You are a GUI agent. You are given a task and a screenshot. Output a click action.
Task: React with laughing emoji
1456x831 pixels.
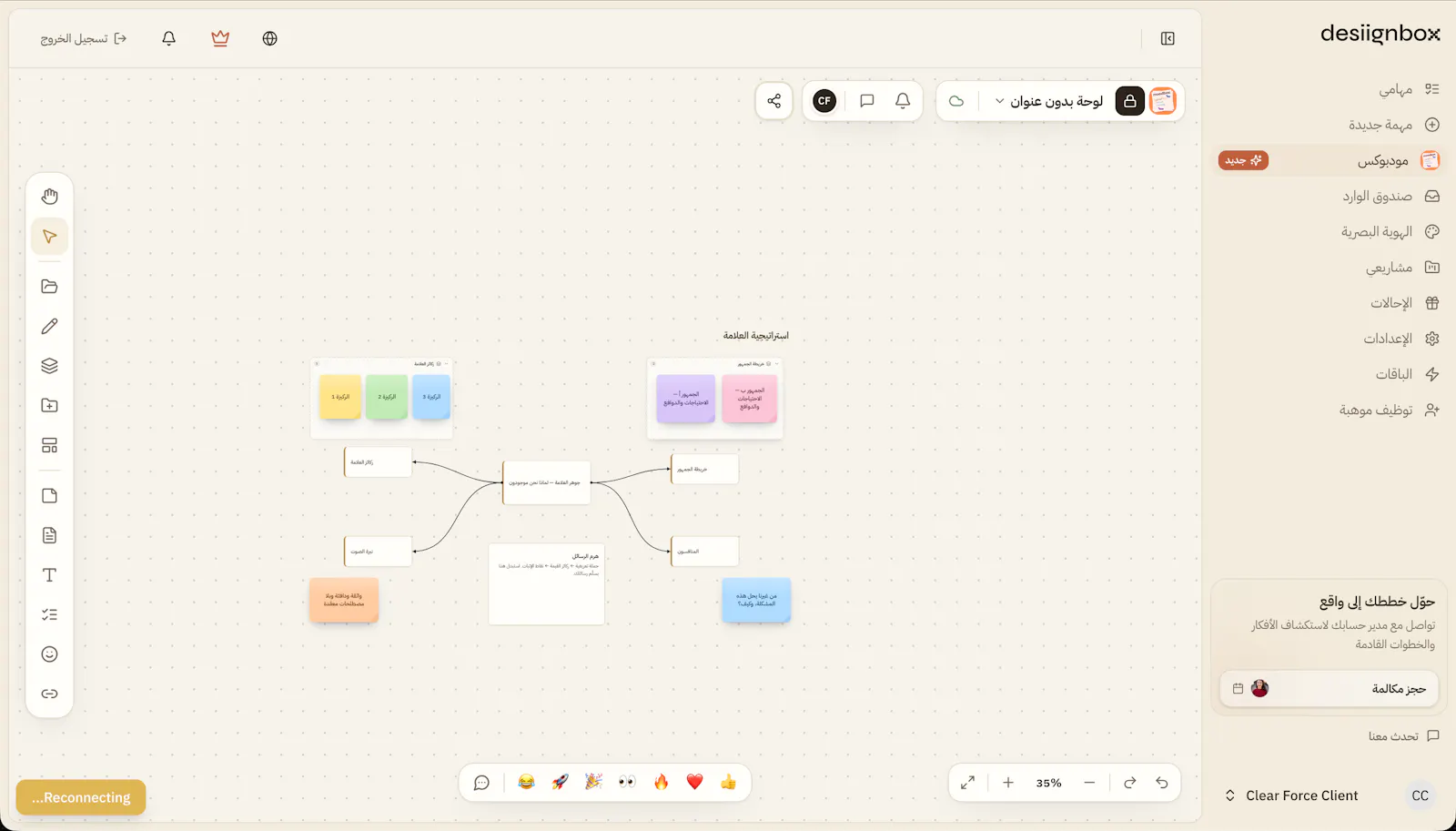pos(526,783)
